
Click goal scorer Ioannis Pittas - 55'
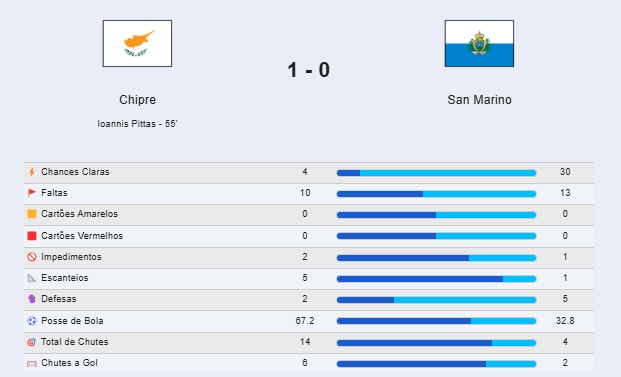coord(137,124)
